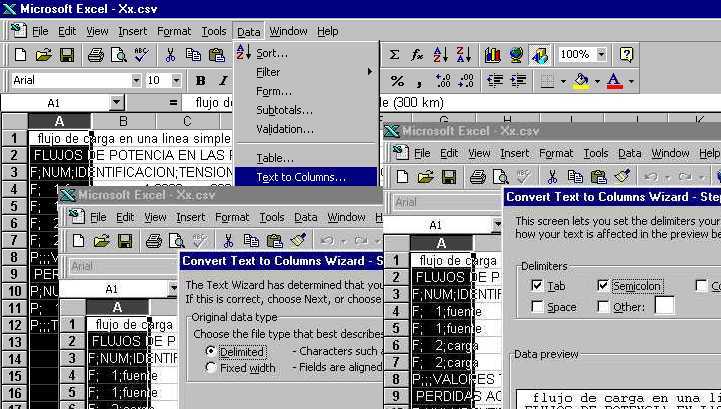Open the font size 10 dropdown
This screenshot has height=409, width=721.
176,81
